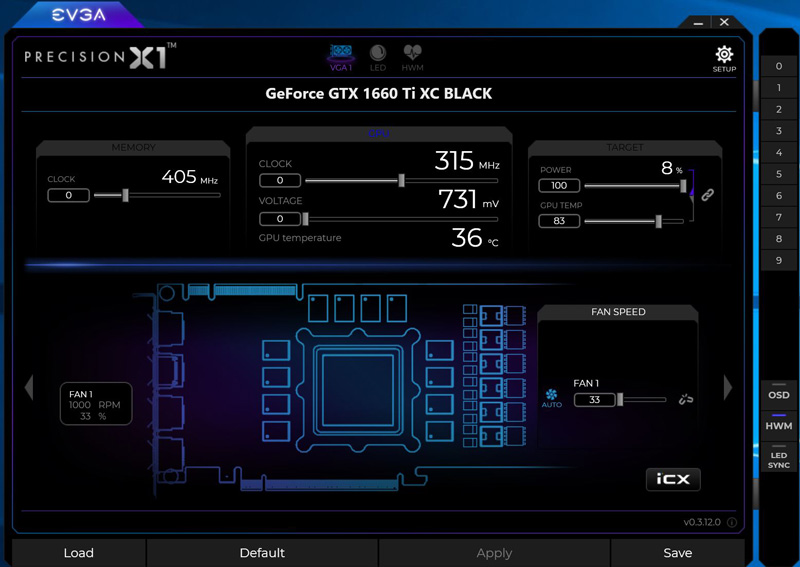Click the power/temp target link icon
The image size is (800, 567).
pos(707,194)
